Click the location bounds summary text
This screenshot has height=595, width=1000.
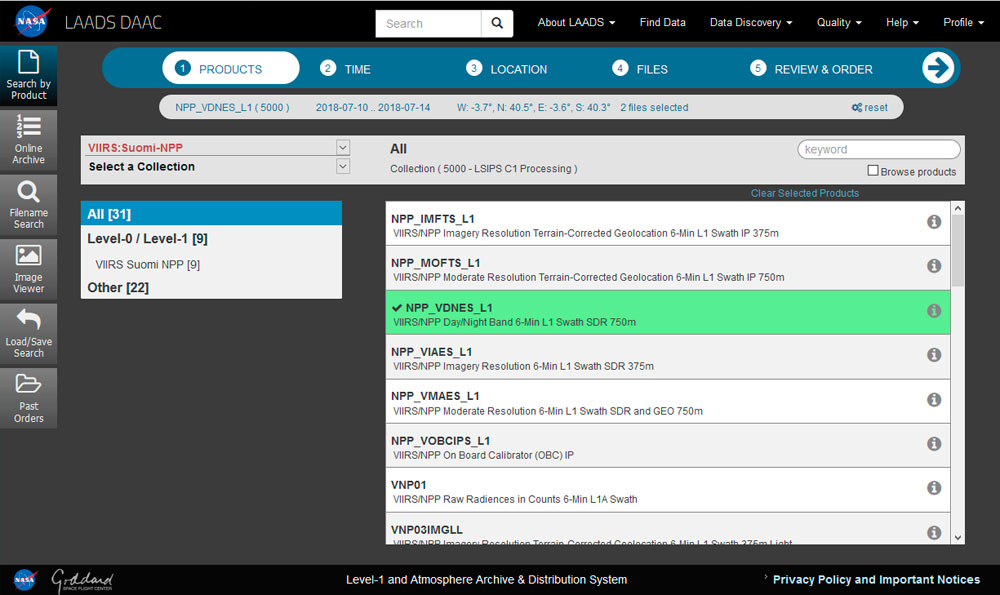tap(533, 107)
